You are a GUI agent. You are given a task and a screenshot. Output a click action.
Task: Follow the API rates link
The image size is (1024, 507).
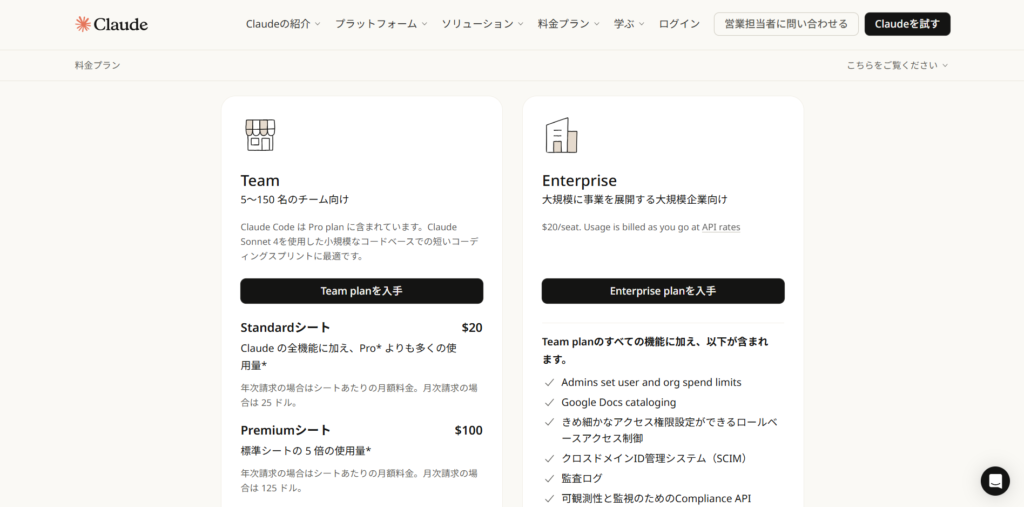pyautogui.click(x=720, y=228)
